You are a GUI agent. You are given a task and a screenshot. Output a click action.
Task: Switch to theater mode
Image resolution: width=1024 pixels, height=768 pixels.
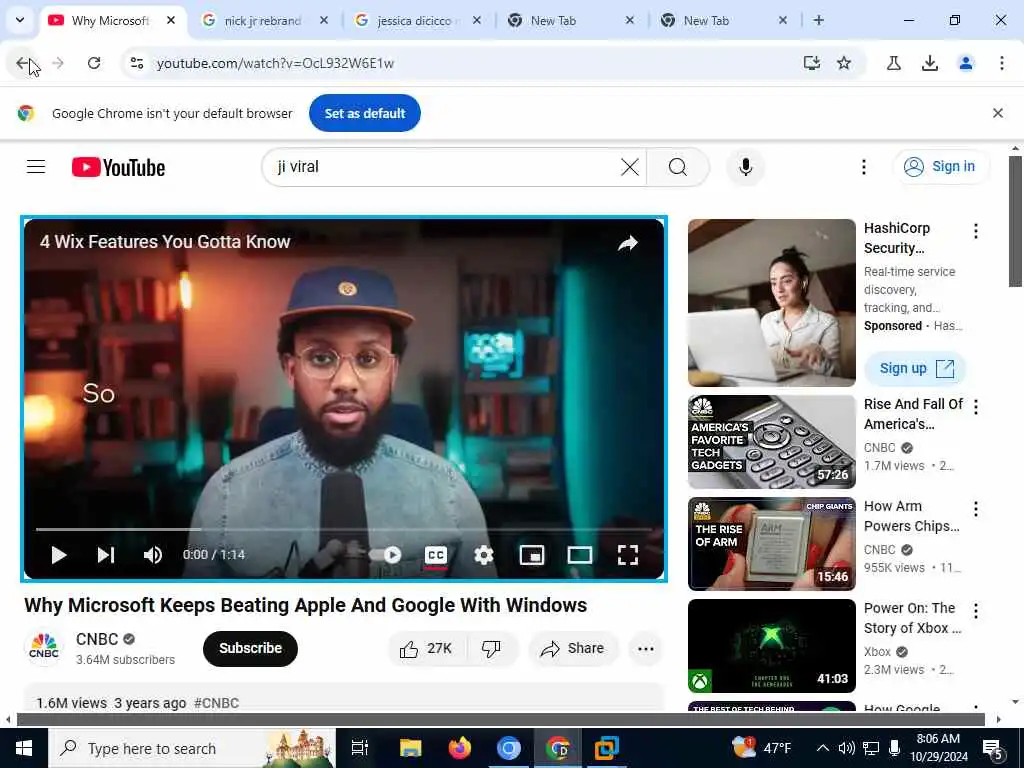(x=580, y=555)
